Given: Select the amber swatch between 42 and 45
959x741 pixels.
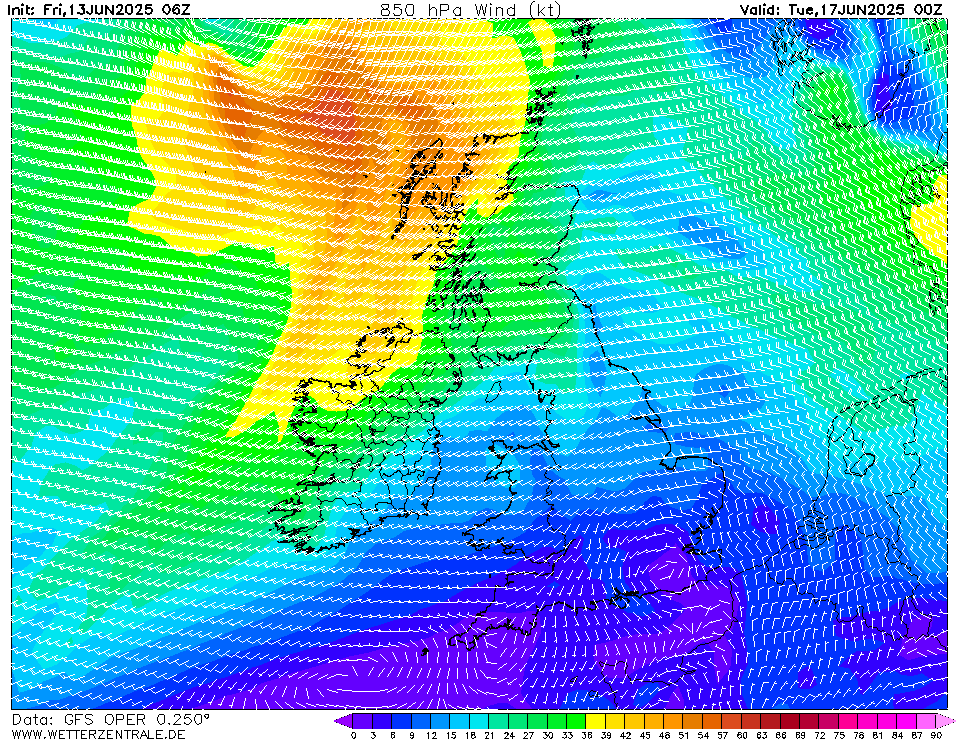Looking at the screenshot, I should coord(635,721).
